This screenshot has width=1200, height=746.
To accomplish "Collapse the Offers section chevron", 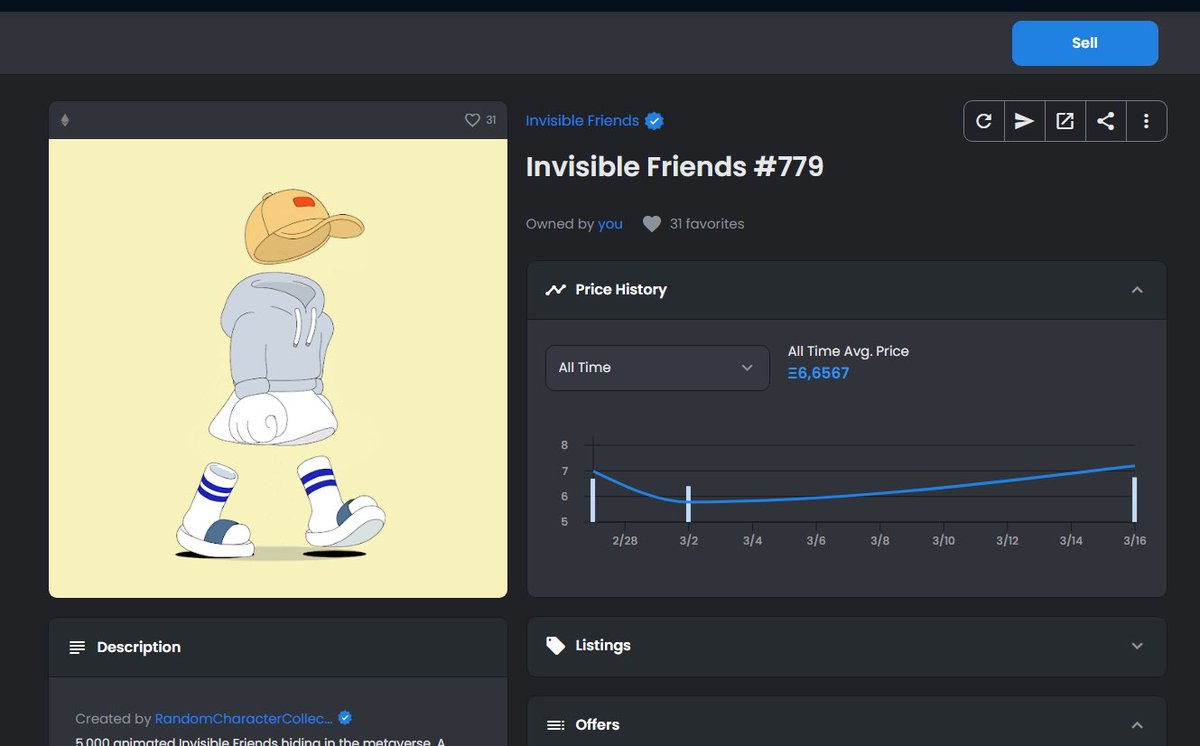I will [1136, 725].
